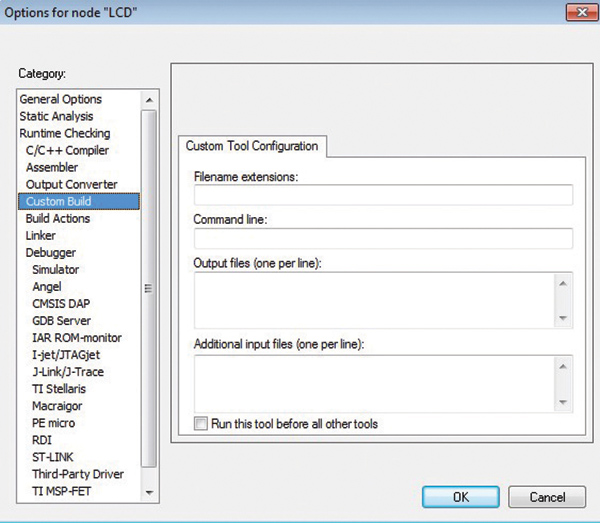The image size is (600, 523).
Task: Open the C/C++ Compiler category
Action: tap(67, 150)
